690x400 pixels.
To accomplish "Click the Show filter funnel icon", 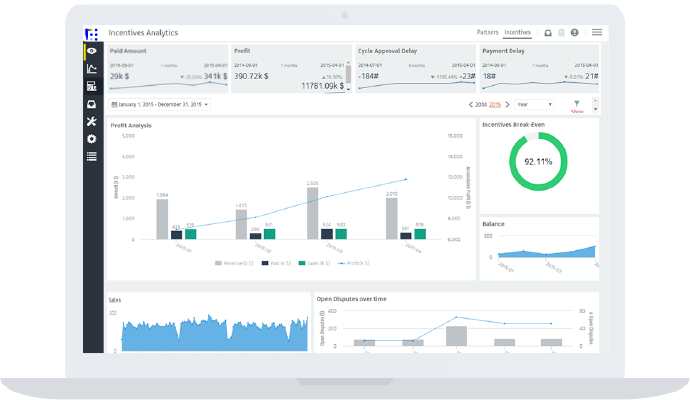I will click(x=576, y=104).
